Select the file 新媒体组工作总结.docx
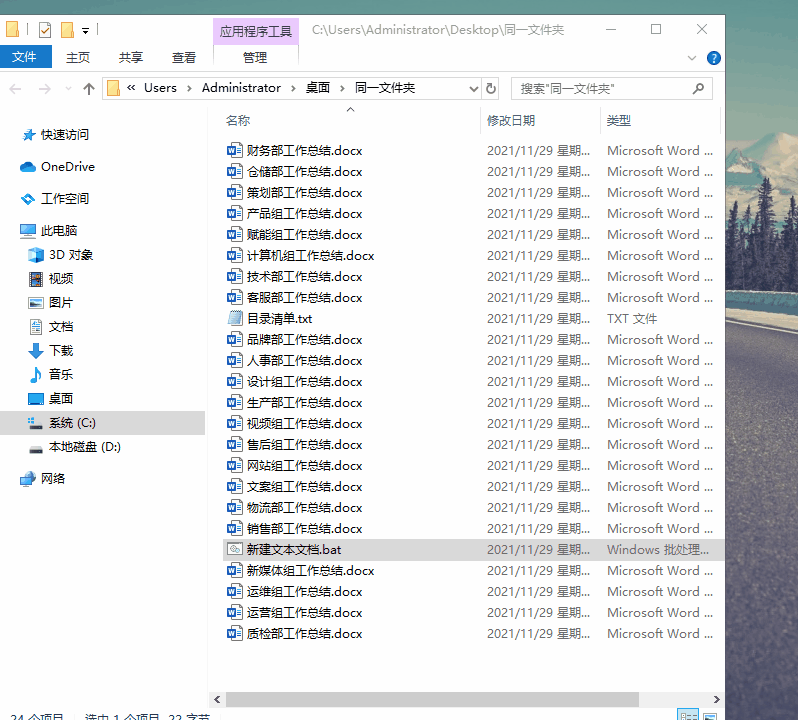798x720 pixels. (310, 571)
